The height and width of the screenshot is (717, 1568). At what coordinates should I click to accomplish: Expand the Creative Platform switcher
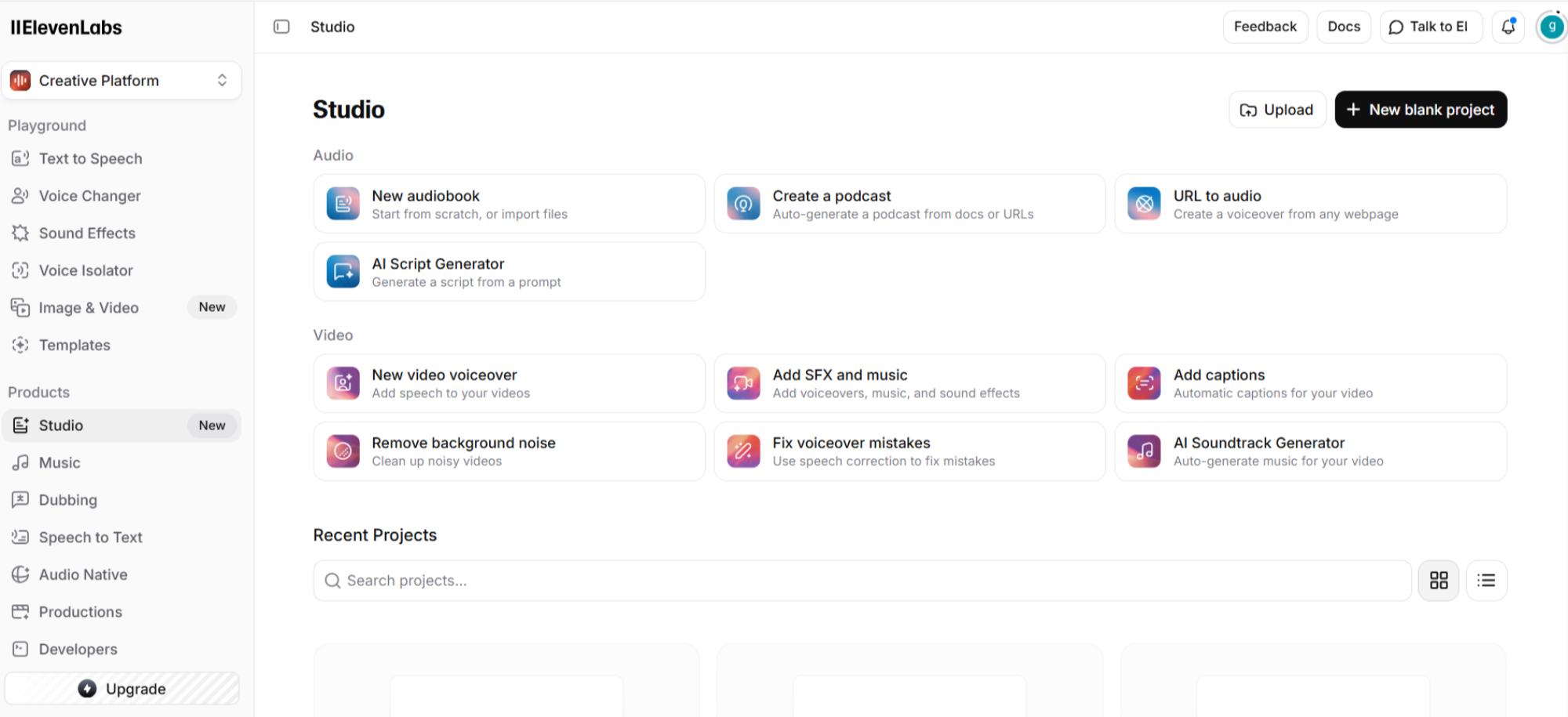[x=122, y=81]
